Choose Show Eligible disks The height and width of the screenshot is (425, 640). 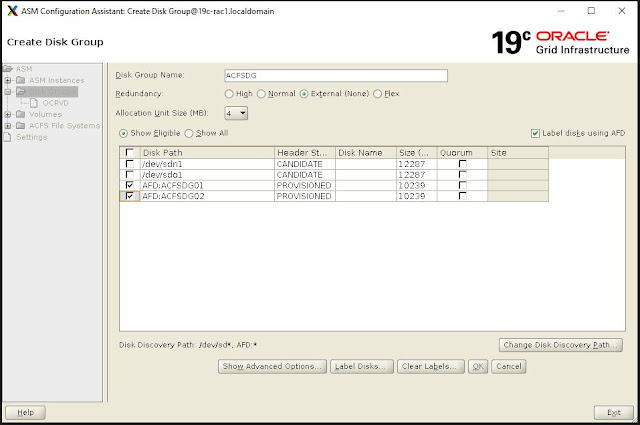coord(123,134)
